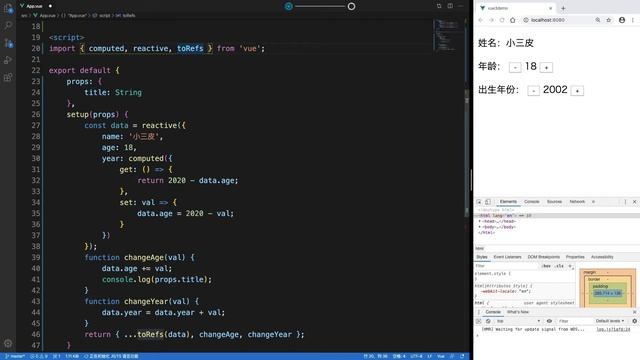Close the console drawer
Image resolution: width=640 pixels, height=360 pixels.
pos(635,312)
